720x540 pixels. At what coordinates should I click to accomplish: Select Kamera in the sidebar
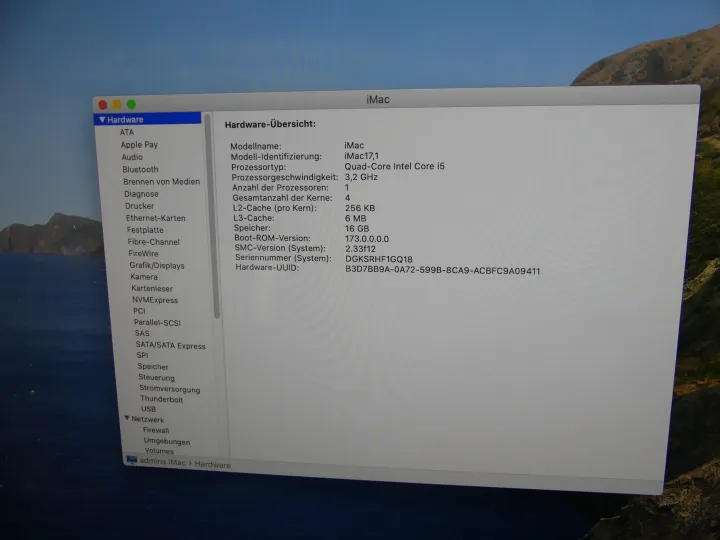point(144,277)
